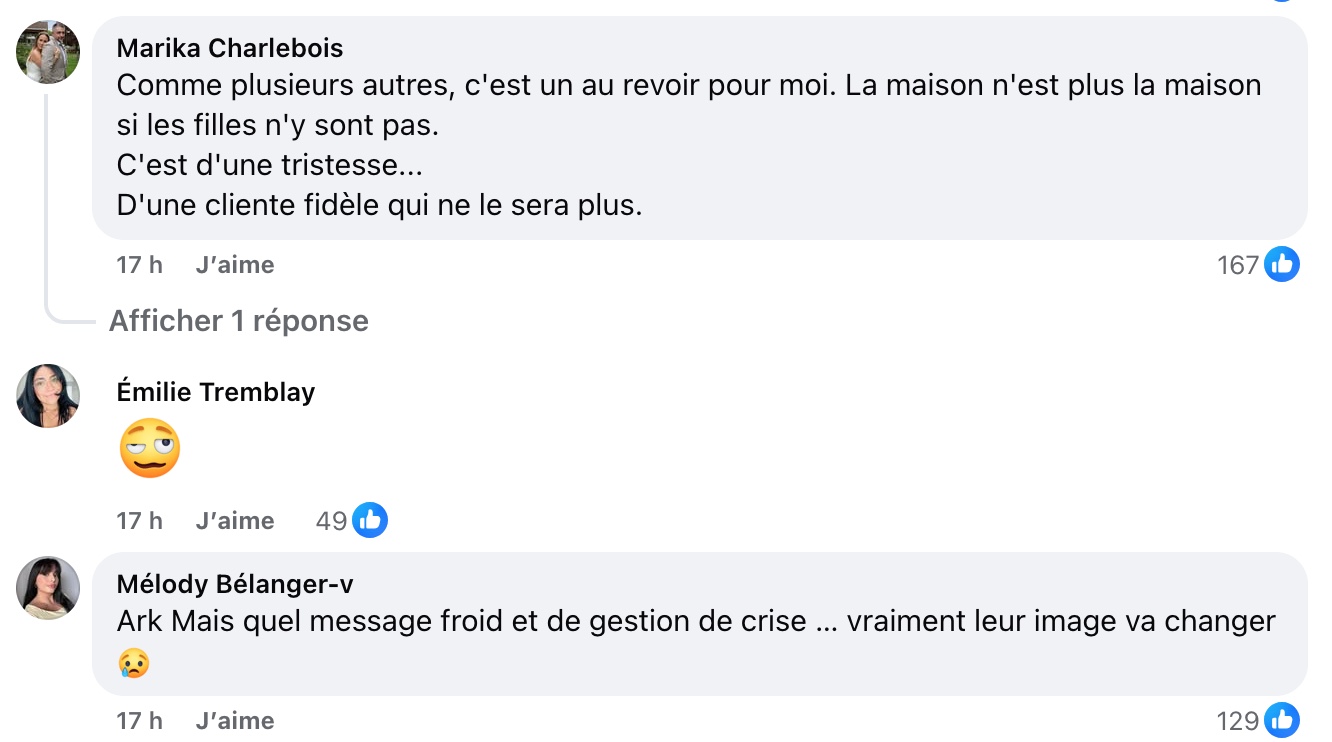Visit Marika Charlebois's profile via her name
1332x742 pixels.
click(x=230, y=48)
